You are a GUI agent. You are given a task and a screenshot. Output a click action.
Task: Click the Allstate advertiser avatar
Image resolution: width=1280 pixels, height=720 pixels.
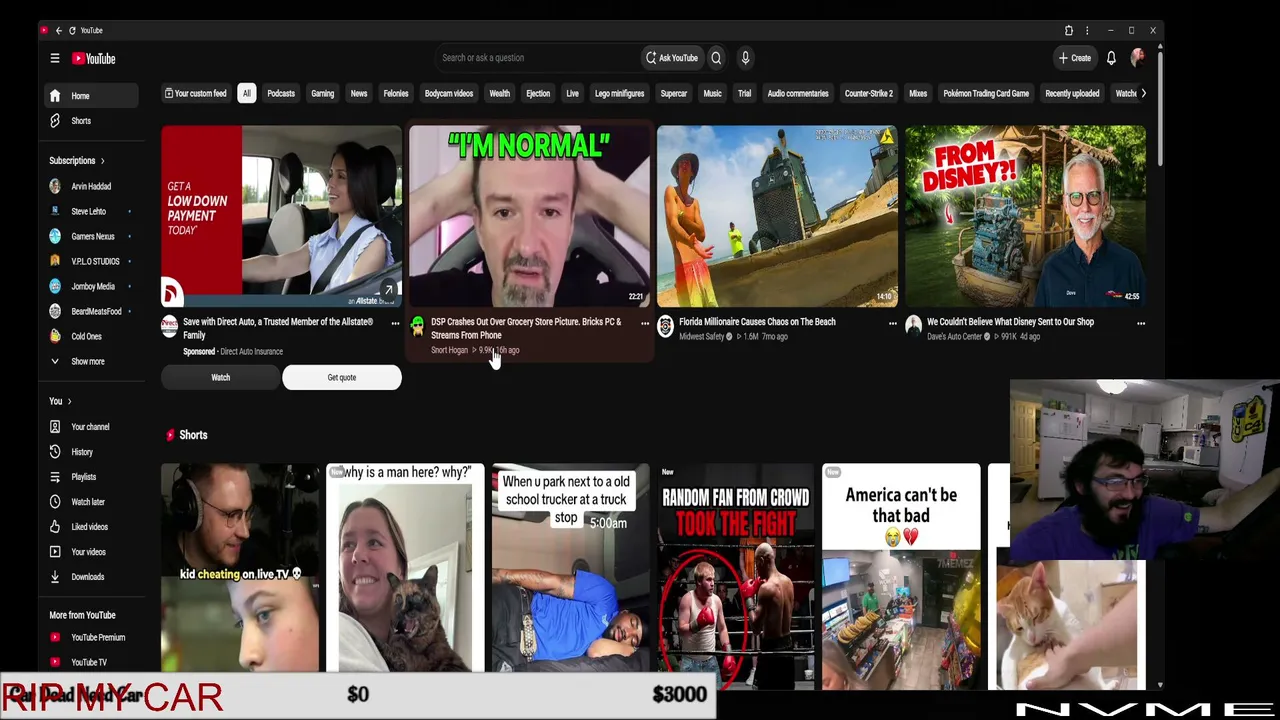click(x=169, y=326)
